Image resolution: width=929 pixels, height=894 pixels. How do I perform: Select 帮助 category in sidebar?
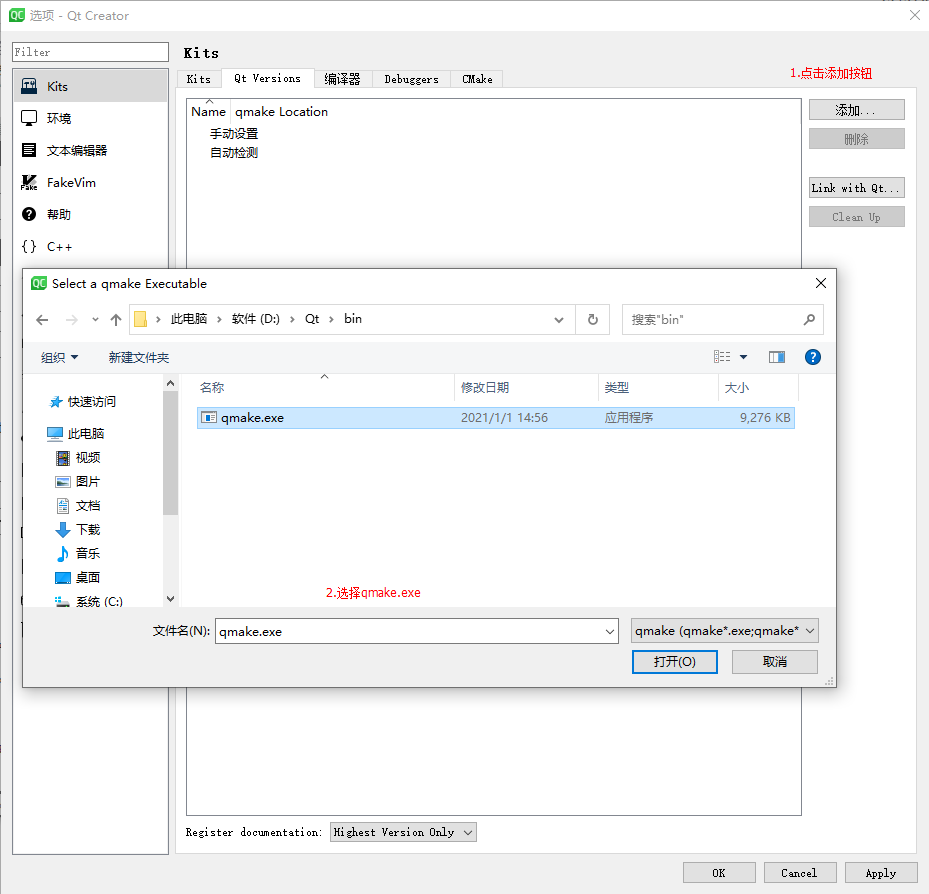[x=91, y=214]
